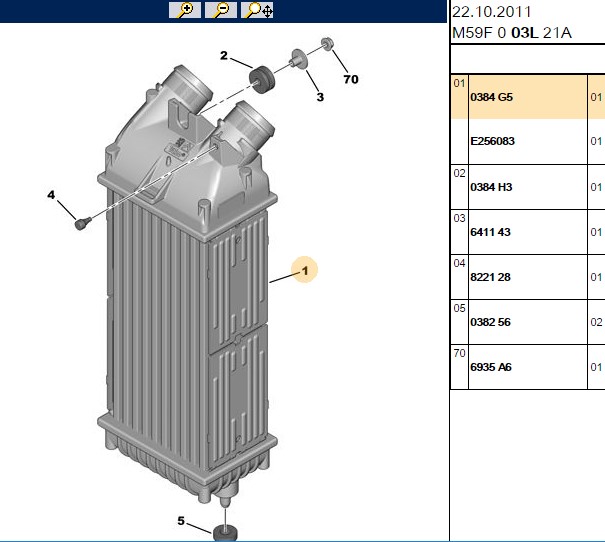
Task: Select row index 70 in parts table
Action: (459, 353)
